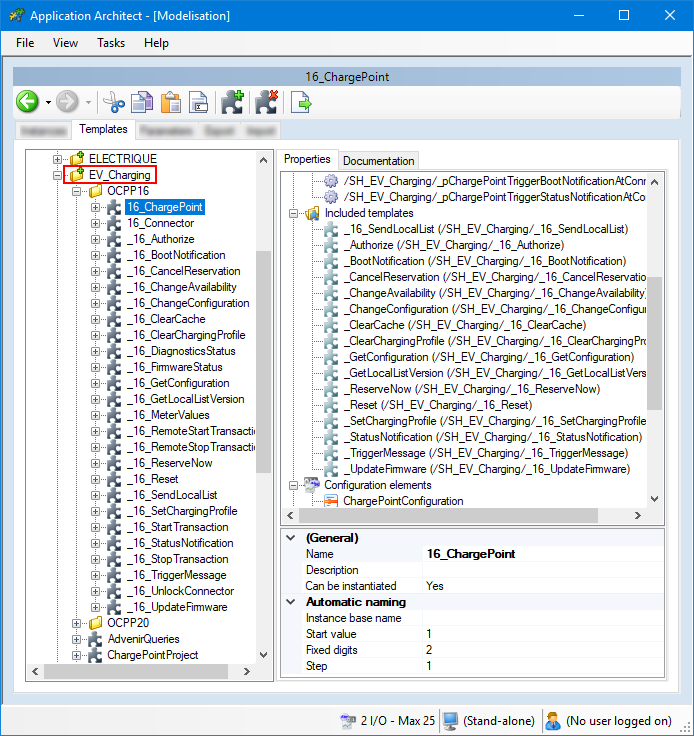This screenshot has width=694, height=736.
Task: Click the _Reset included template icon
Action: click(x=331, y=405)
